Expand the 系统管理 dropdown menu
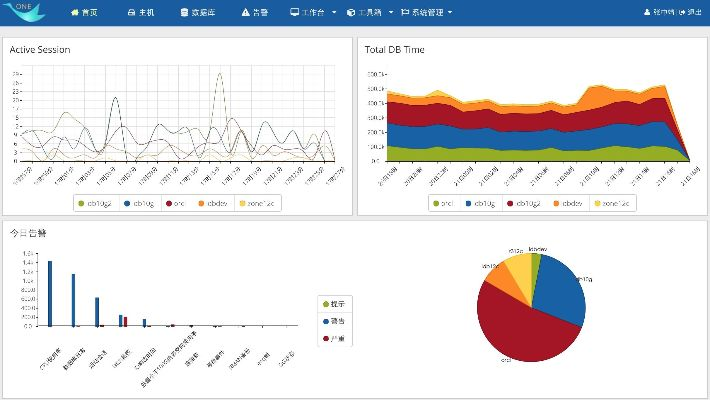Image resolution: width=710 pixels, height=400 pixels. 425,13
